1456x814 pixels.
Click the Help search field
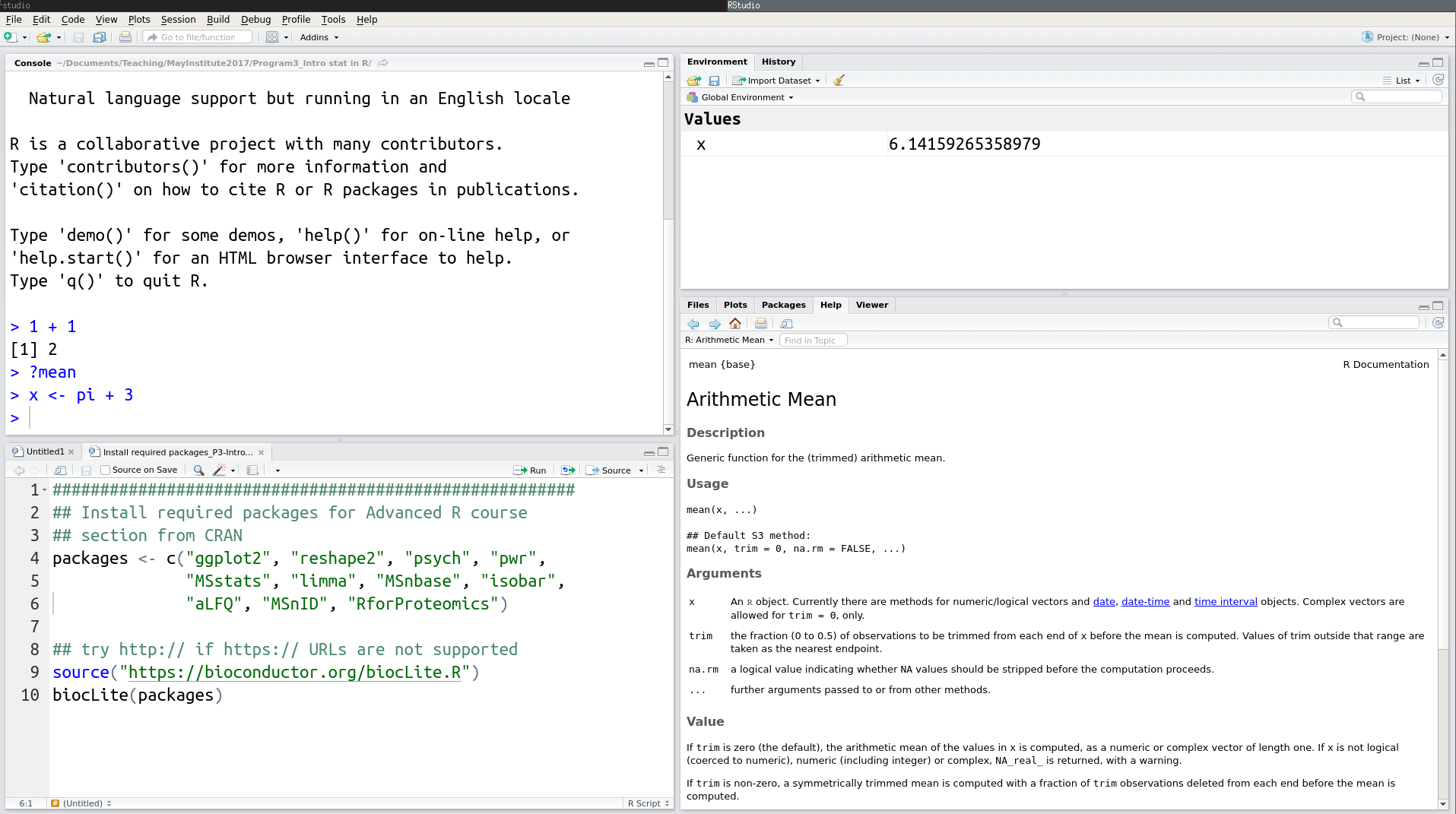pos(1373,322)
